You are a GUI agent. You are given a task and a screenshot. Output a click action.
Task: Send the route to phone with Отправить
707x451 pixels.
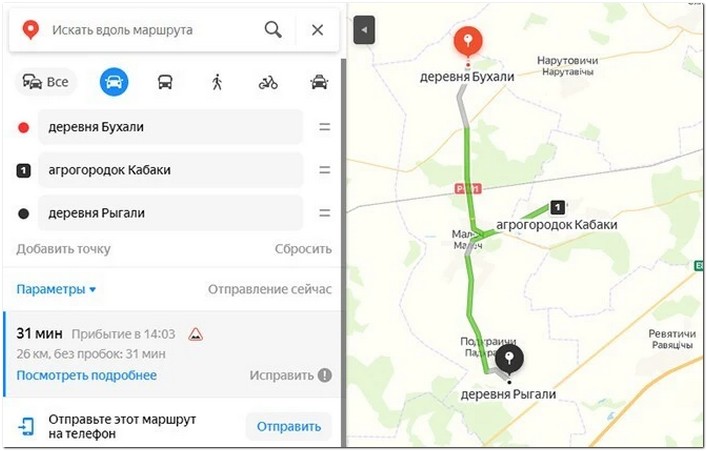click(289, 426)
